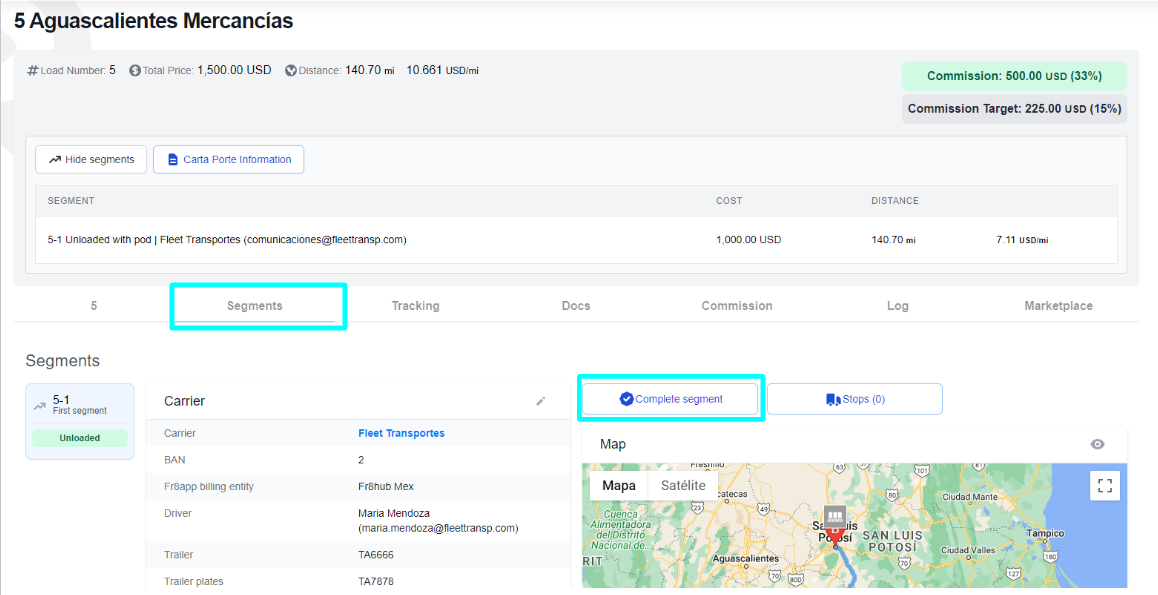This screenshot has width=1158, height=595.
Task: Collapse the segments table via Hide segments
Action: click(90, 158)
